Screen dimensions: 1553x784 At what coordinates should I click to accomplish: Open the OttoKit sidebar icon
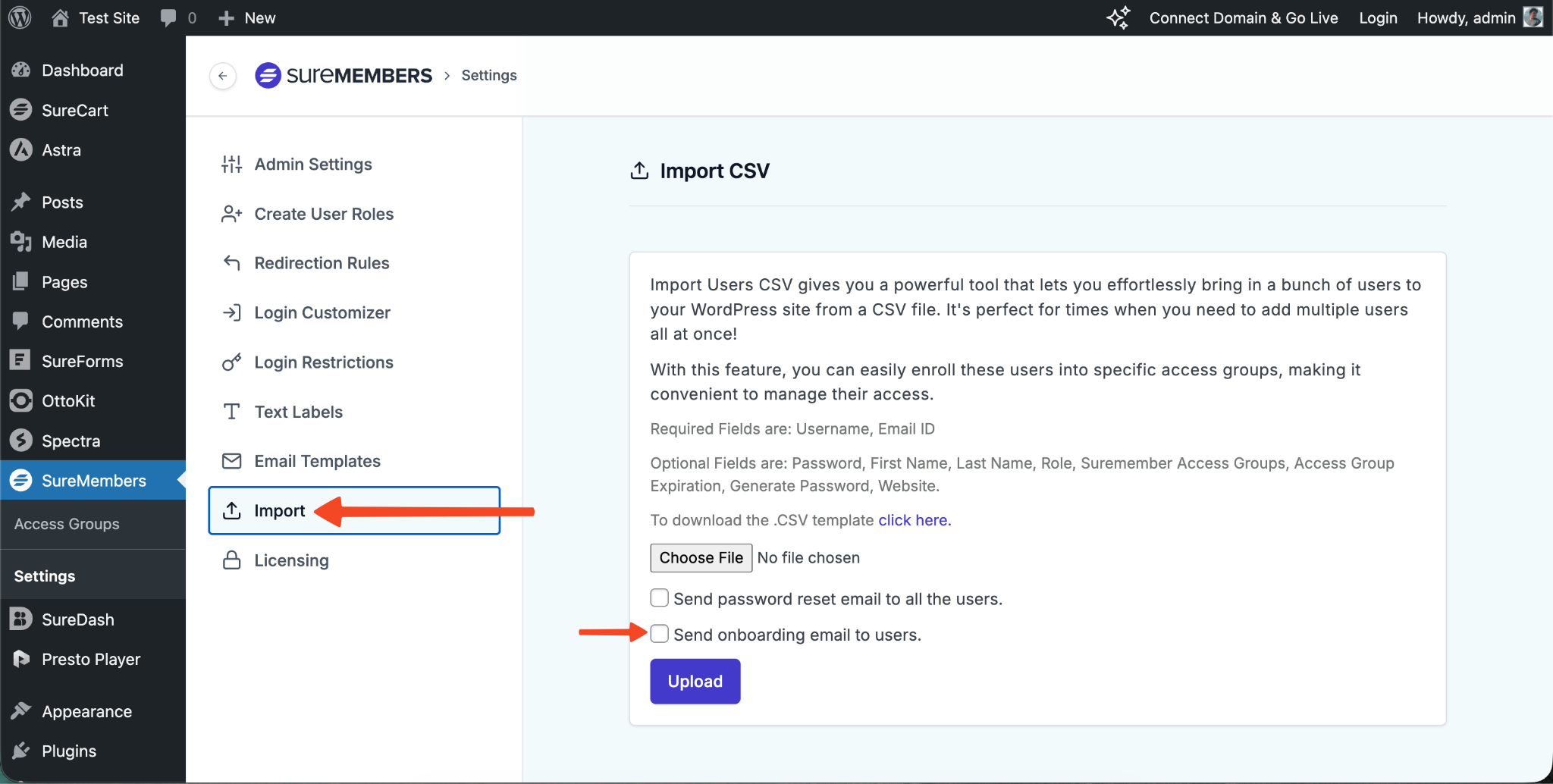pos(21,400)
